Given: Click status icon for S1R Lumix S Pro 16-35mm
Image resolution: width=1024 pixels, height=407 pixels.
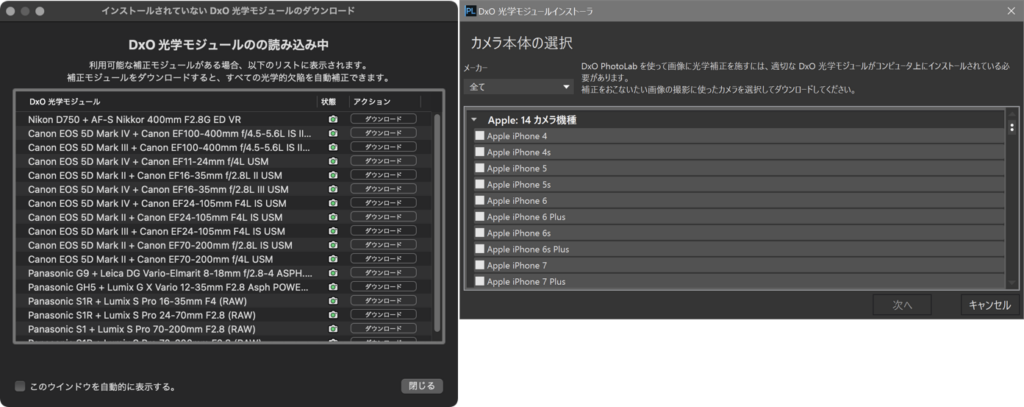Looking at the screenshot, I should coord(333,301).
